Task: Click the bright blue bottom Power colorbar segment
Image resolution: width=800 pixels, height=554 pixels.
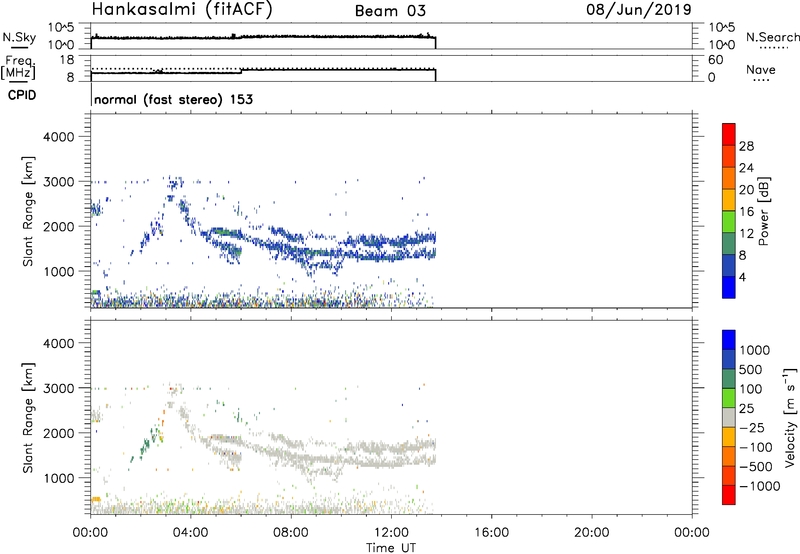Action: tap(729, 287)
